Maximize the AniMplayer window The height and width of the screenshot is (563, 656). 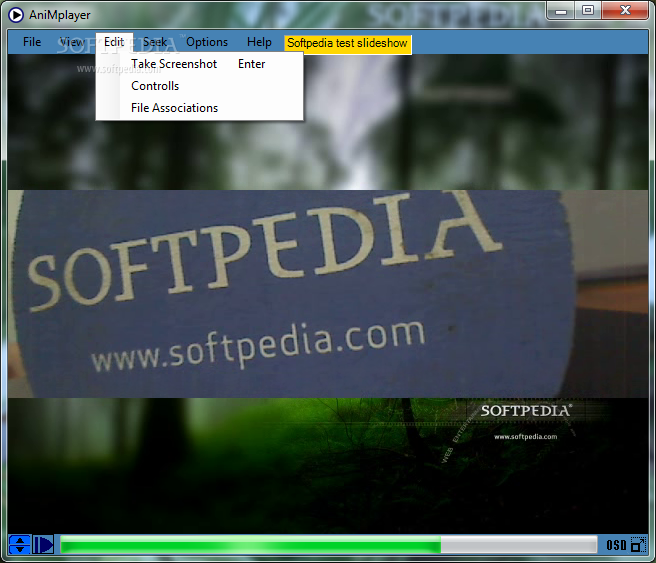[x=588, y=10]
